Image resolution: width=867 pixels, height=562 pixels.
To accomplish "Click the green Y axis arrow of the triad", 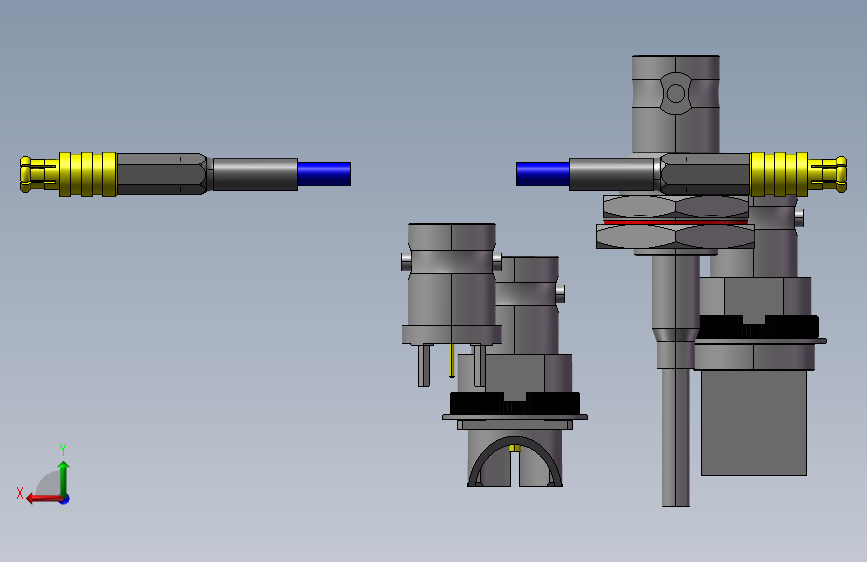I will click(64, 477).
